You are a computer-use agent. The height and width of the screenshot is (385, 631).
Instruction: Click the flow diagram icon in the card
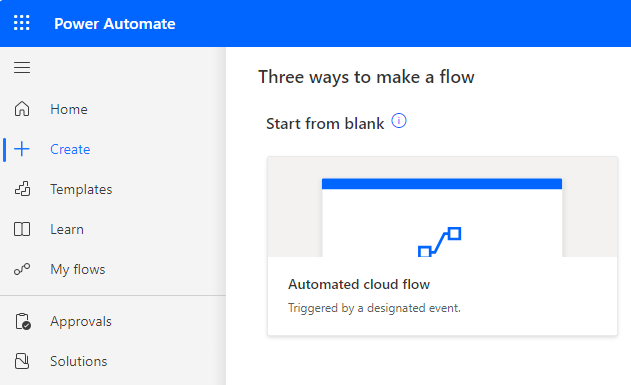pos(439,242)
